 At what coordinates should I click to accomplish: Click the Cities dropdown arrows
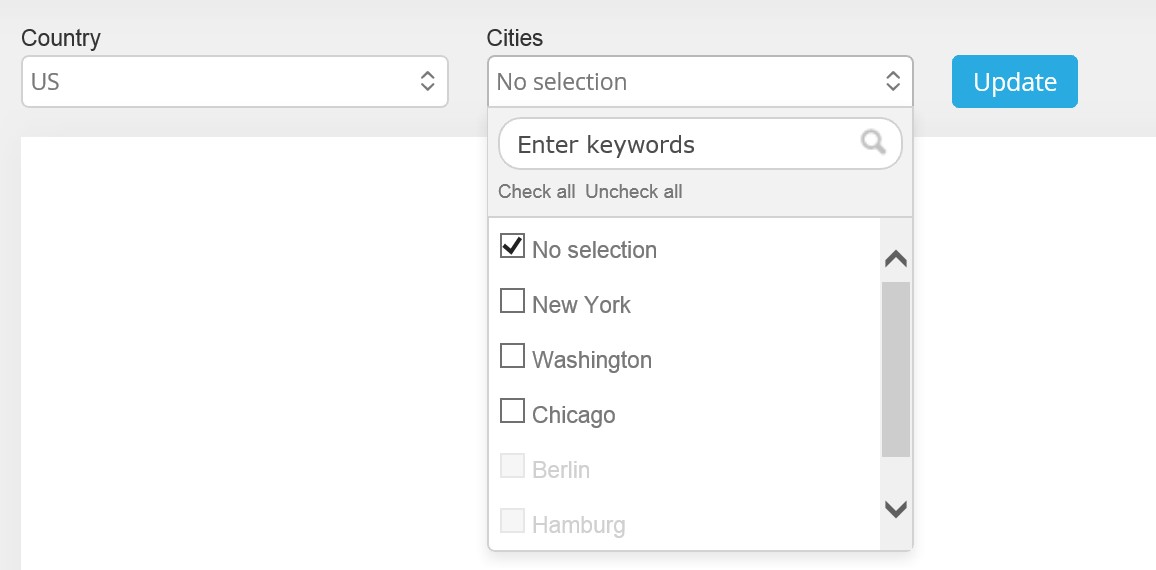893,82
